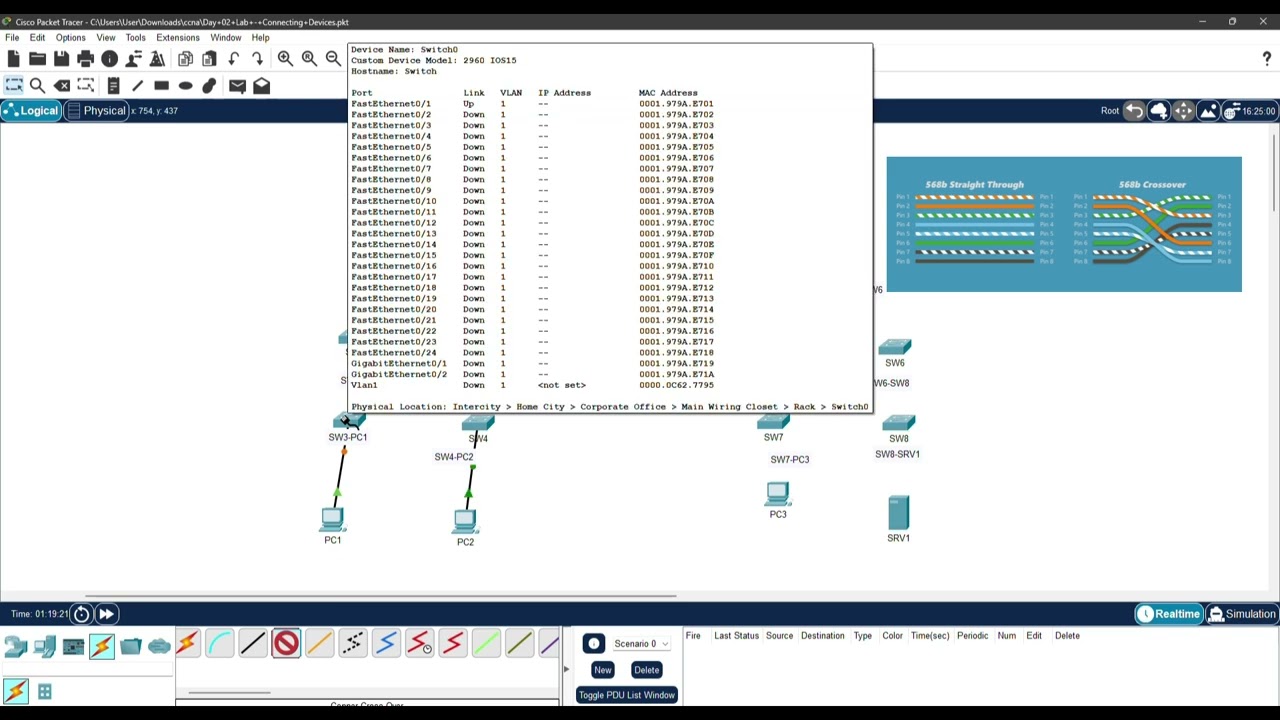This screenshot has height=720, width=1280.
Task: Select the SW6 switch
Action: pos(895,347)
